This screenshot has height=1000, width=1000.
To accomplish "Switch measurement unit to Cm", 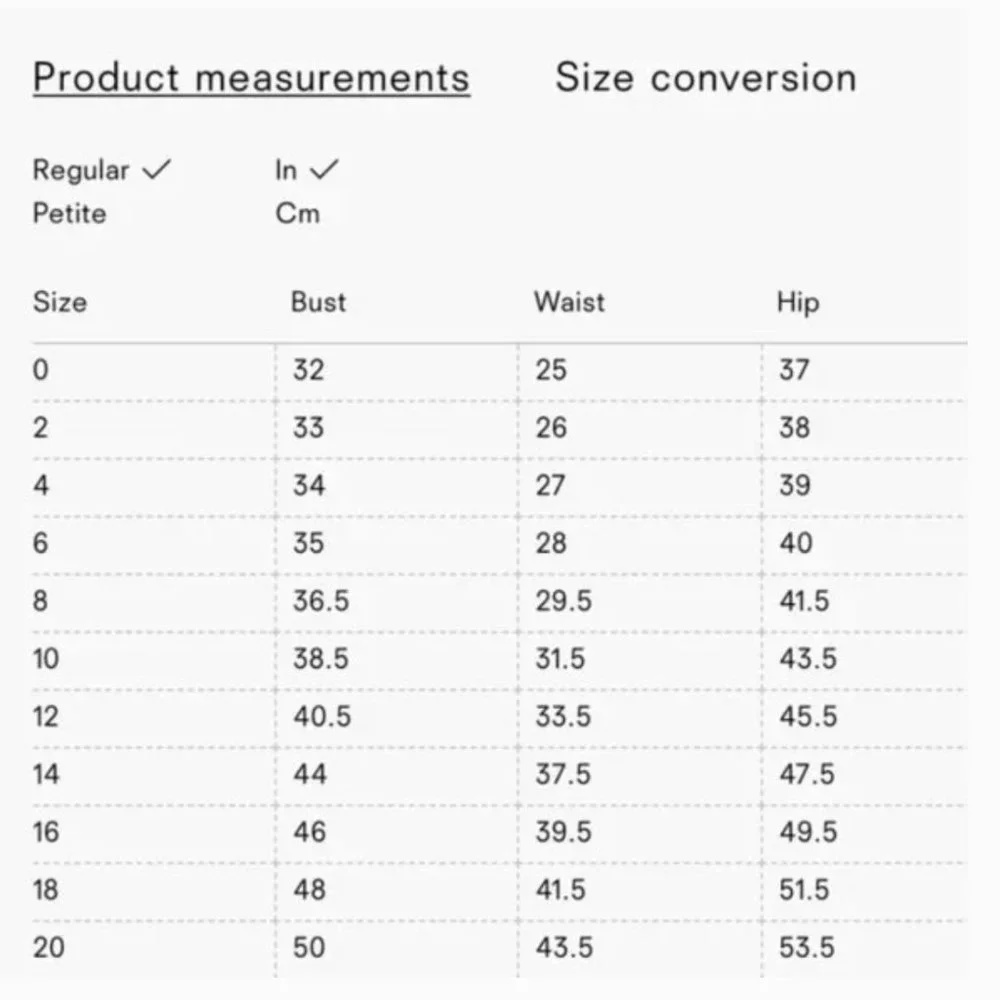I will click(x=297, y=213).
